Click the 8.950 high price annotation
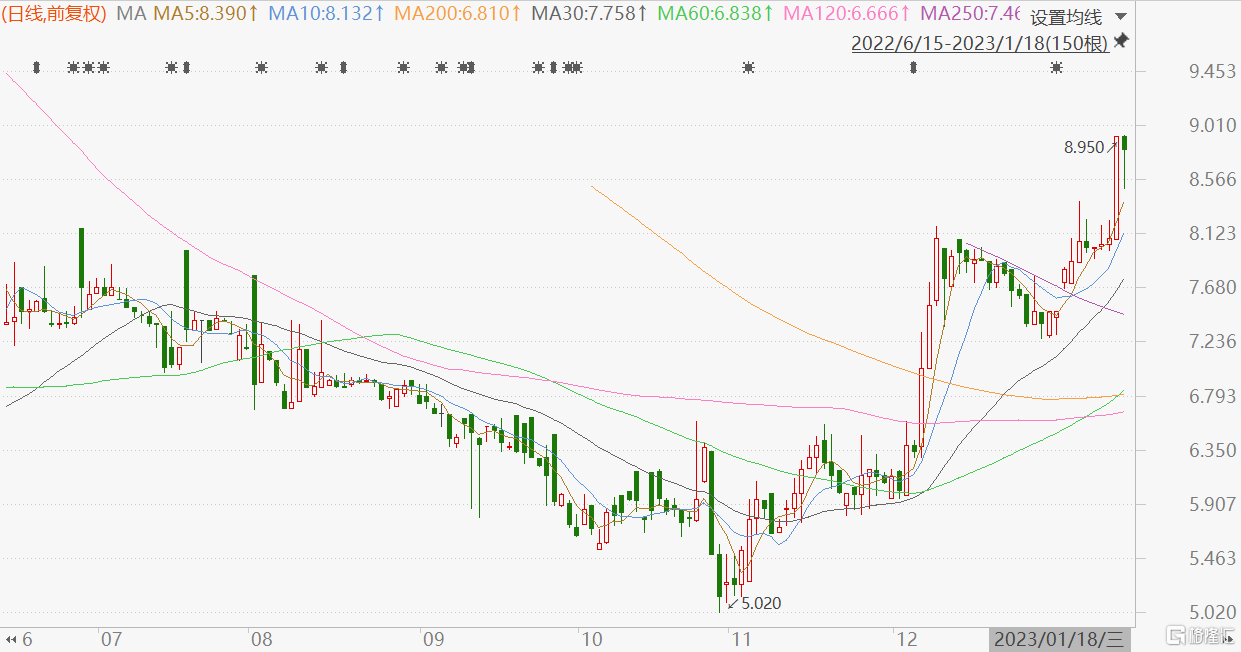Image resolution: width=1241 pixels, height=652 pixels. (1084, 147)
